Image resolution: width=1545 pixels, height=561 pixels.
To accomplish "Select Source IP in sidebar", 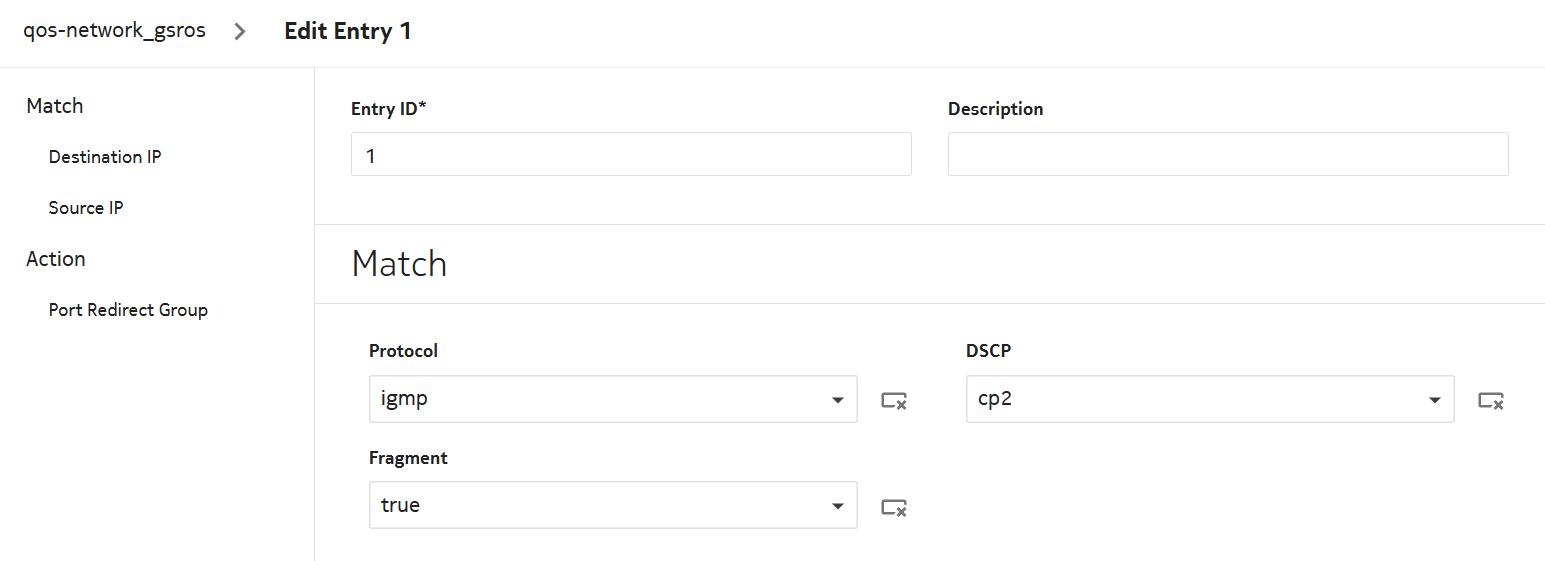I will 86,208.
